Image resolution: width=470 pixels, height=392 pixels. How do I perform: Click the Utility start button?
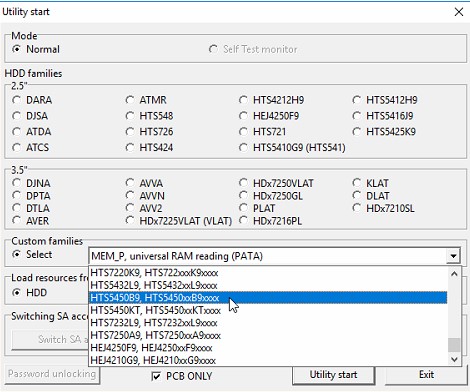click(334, 375)
